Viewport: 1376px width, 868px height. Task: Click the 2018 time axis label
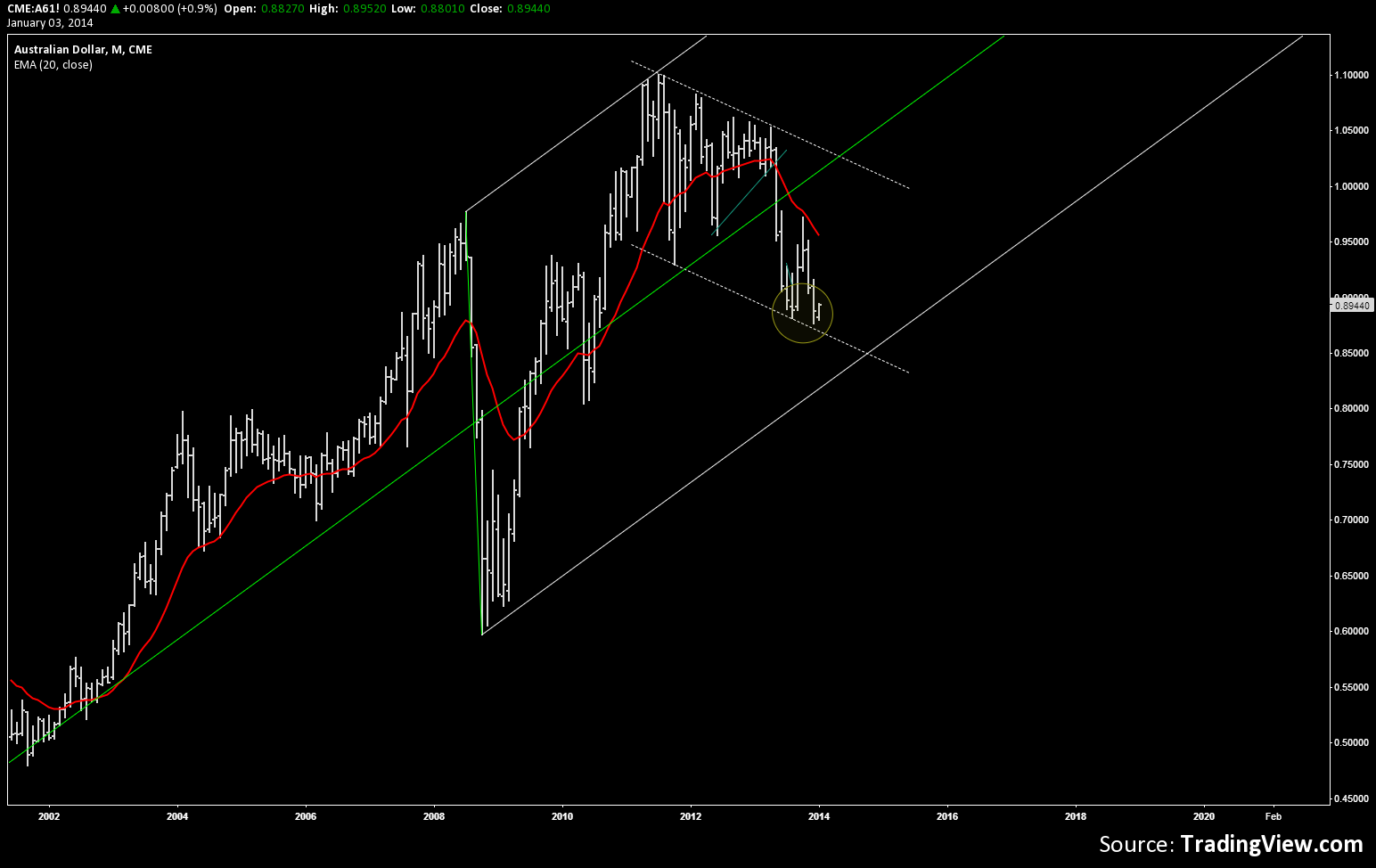point(1076,816)
